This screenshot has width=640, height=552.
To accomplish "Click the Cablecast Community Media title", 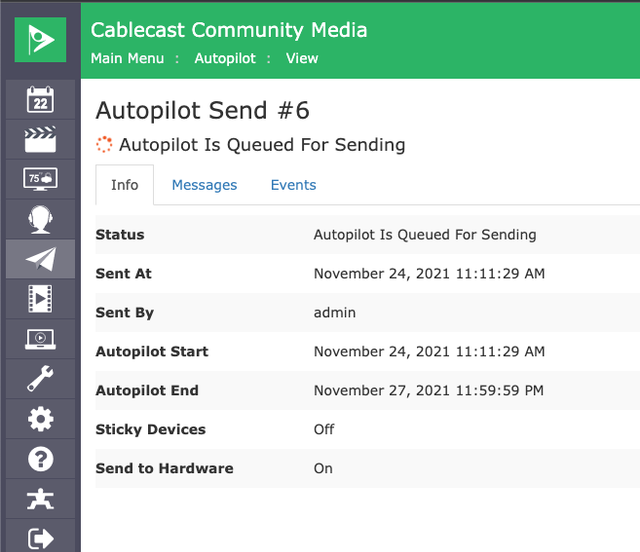I will pos(229,30).
